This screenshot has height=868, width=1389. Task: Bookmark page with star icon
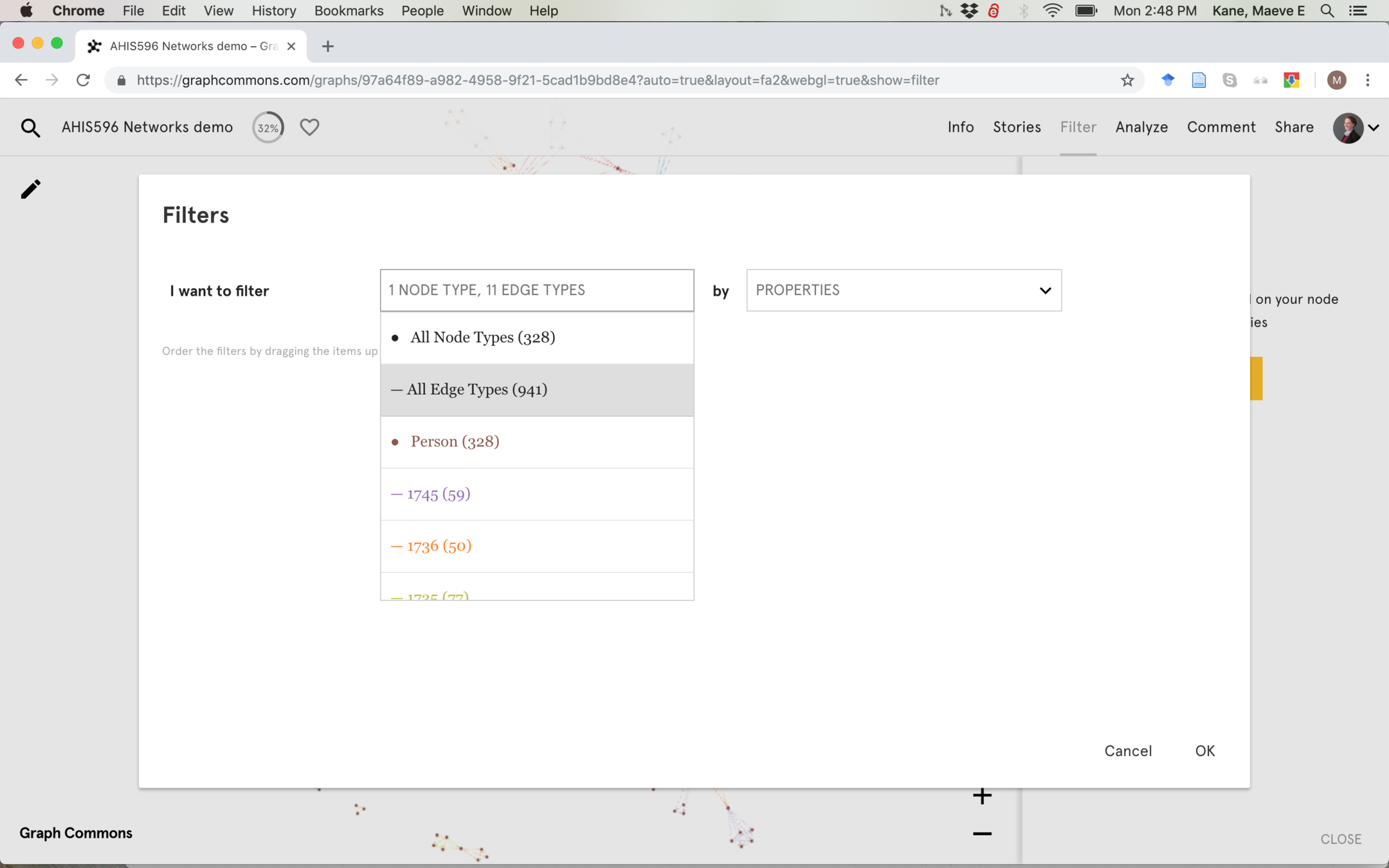tap(1127, 80)
